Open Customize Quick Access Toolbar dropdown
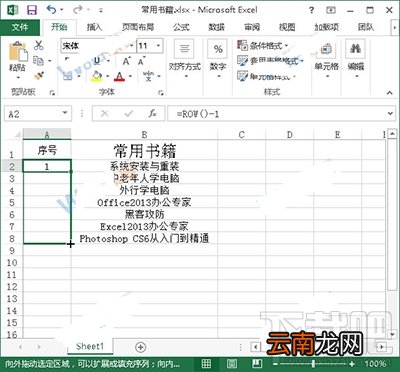 point(101,10)
